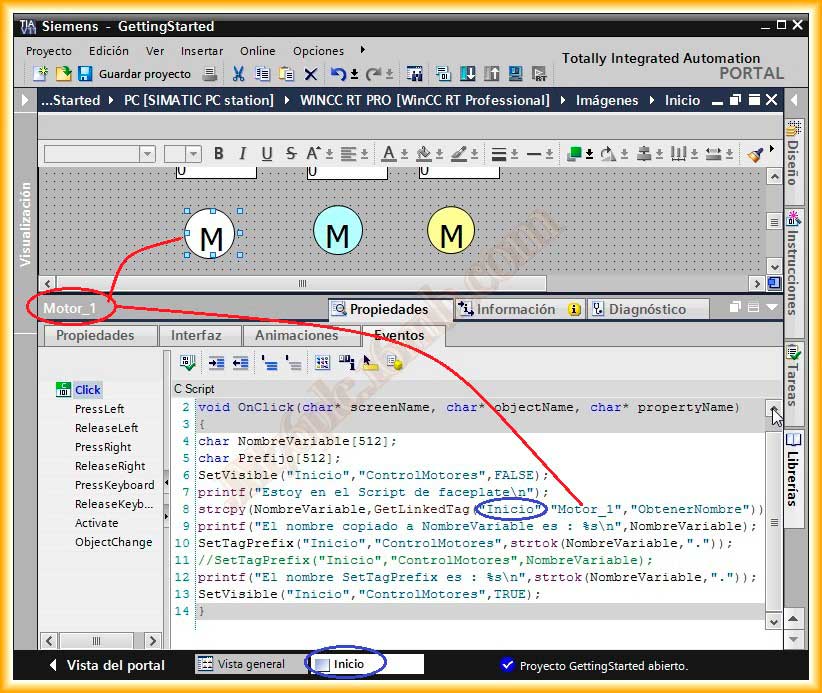This screenshot has height=693, width=822.
Task: Select the cyan motor M circle
Action: [338, 232]
